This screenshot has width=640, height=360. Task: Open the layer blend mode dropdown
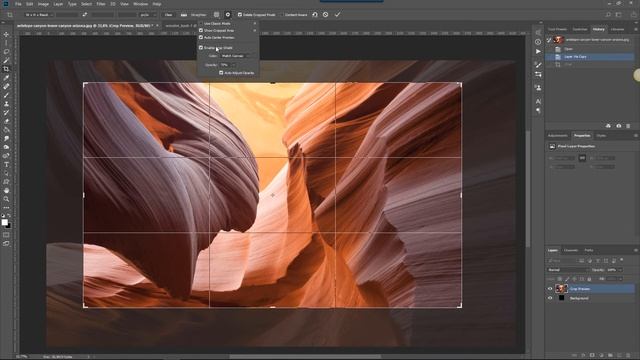pos(567,270)
